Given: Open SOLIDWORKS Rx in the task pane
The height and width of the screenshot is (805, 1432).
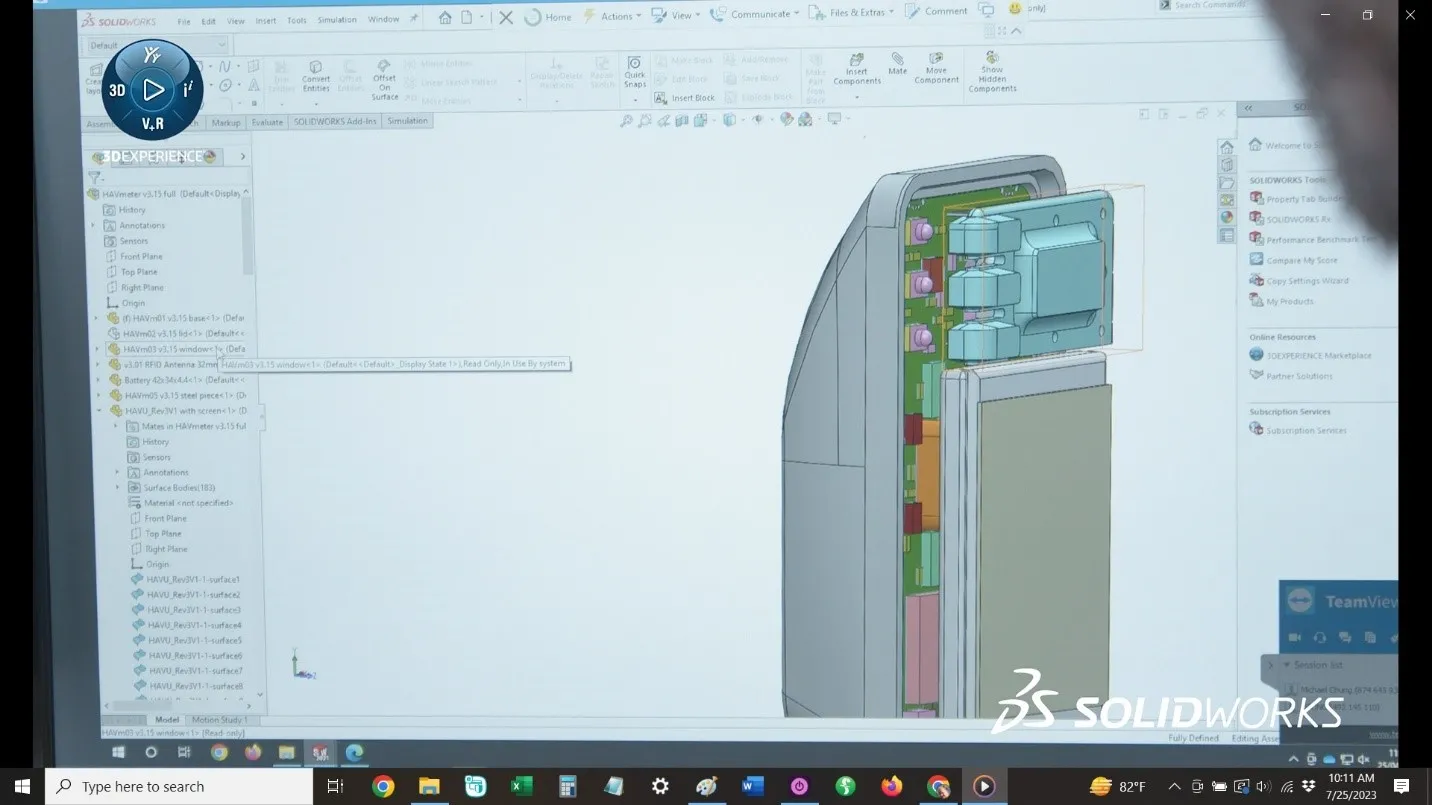Looking at the screenshot, I should [x=1296, y=218].
